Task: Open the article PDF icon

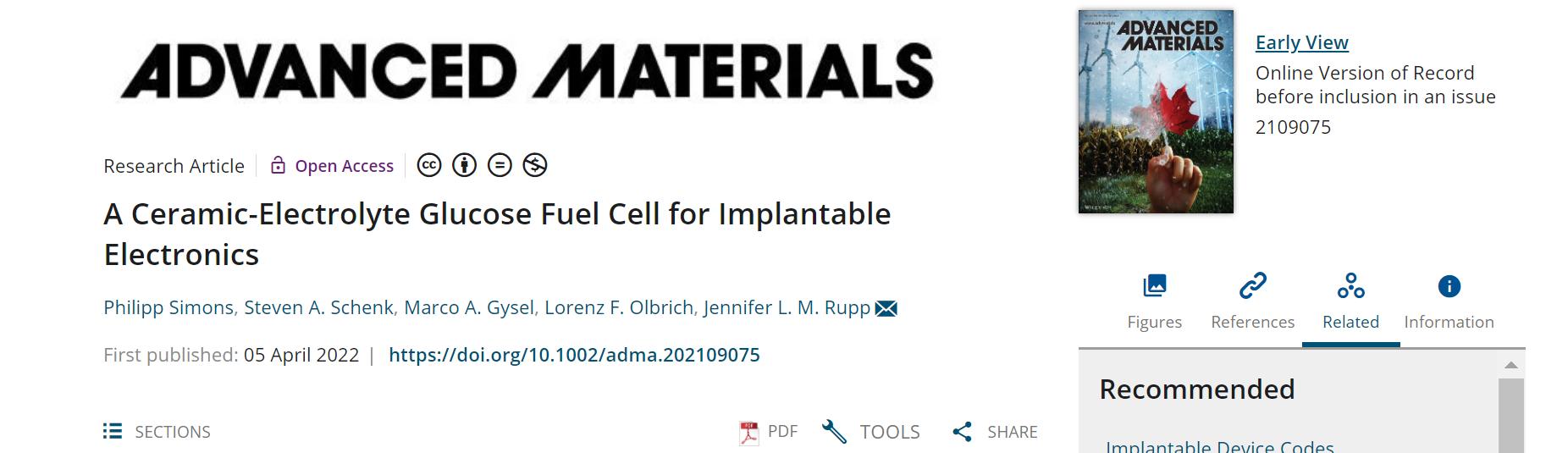Action: [749, 433]
